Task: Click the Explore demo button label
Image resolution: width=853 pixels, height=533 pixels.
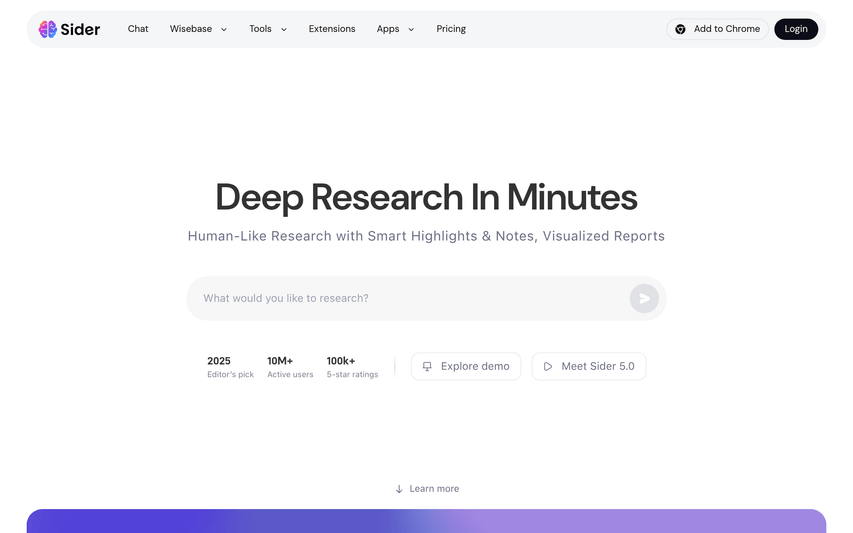Action: (x=475, y=366)
